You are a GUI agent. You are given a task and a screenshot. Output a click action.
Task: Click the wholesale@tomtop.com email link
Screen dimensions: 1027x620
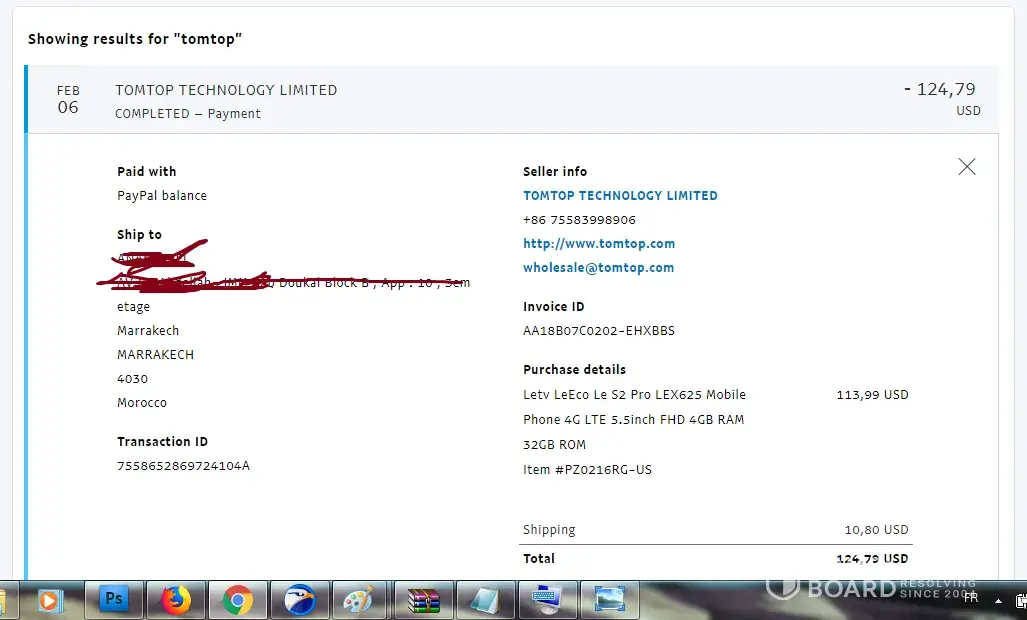pos(598,268)
